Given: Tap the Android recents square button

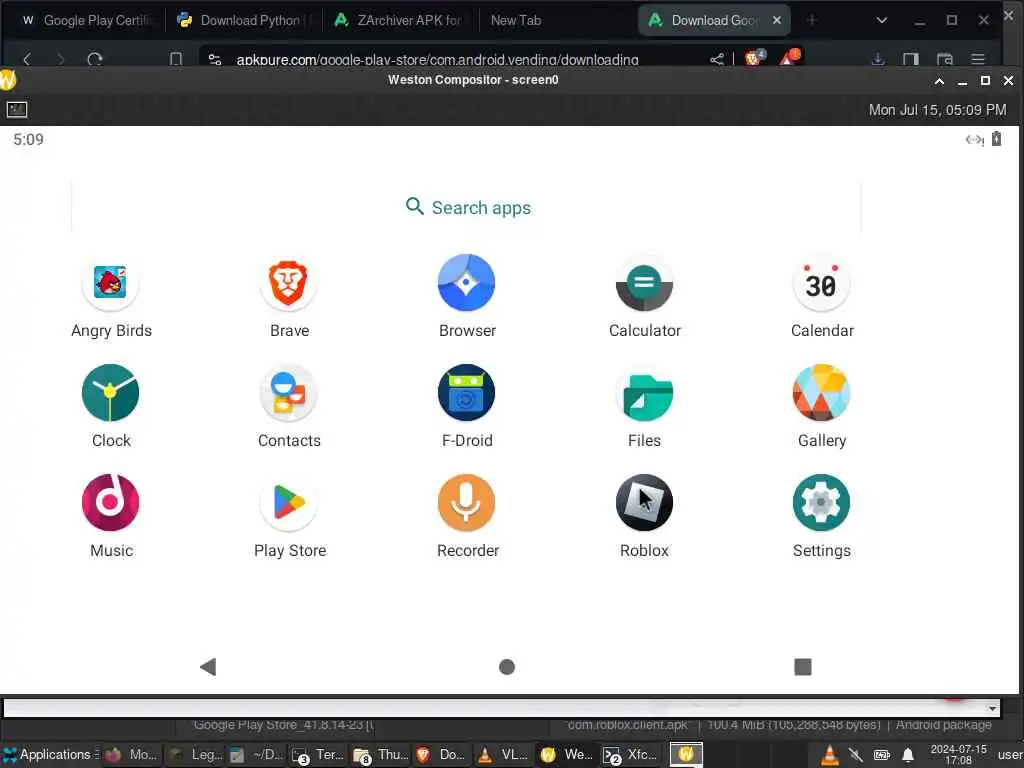Looking at the screenshot, I should 803,667.
